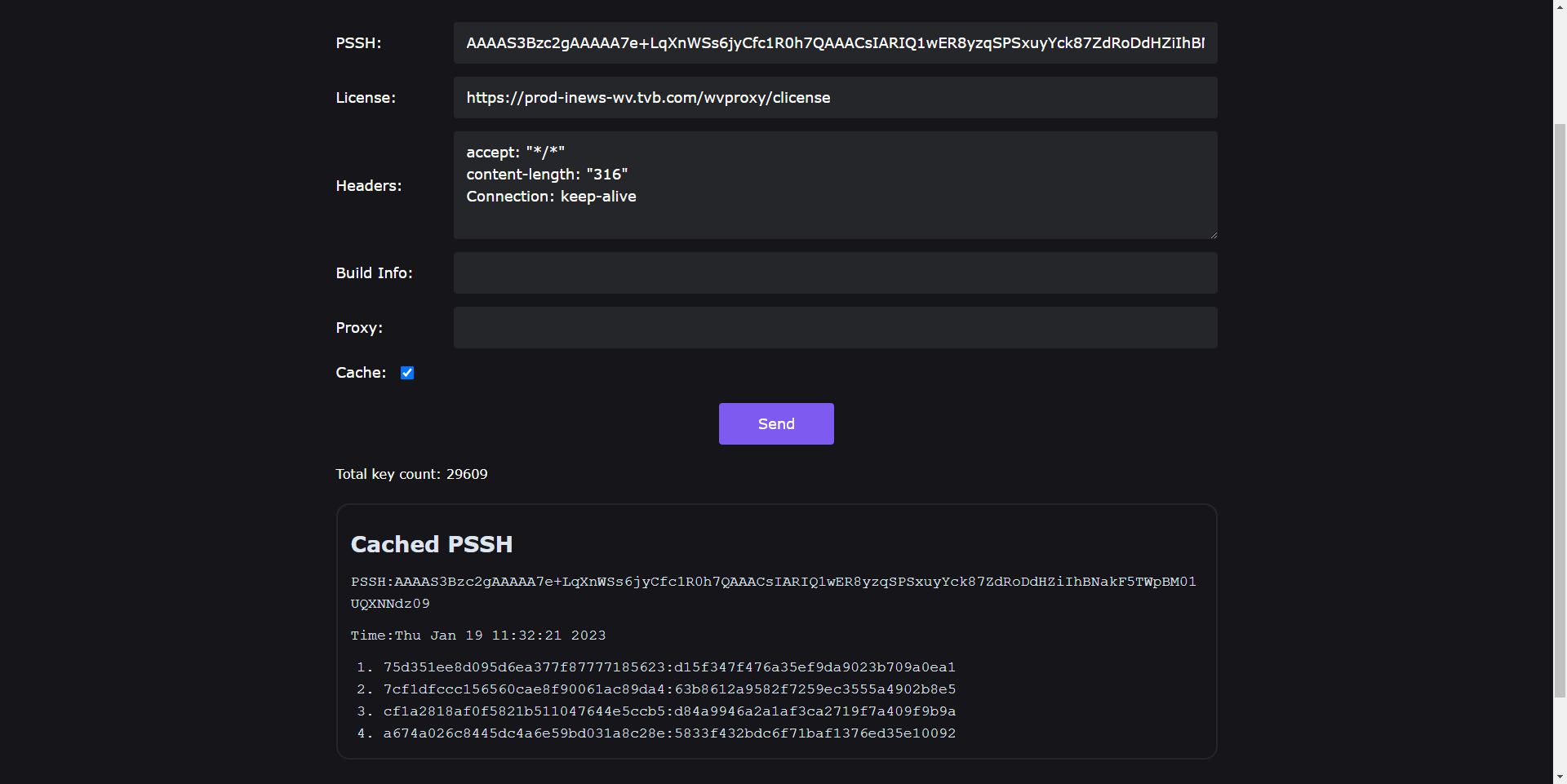Click the empty Proxy input field
This screenshot has width=1567, height=784.
point(834,328)
